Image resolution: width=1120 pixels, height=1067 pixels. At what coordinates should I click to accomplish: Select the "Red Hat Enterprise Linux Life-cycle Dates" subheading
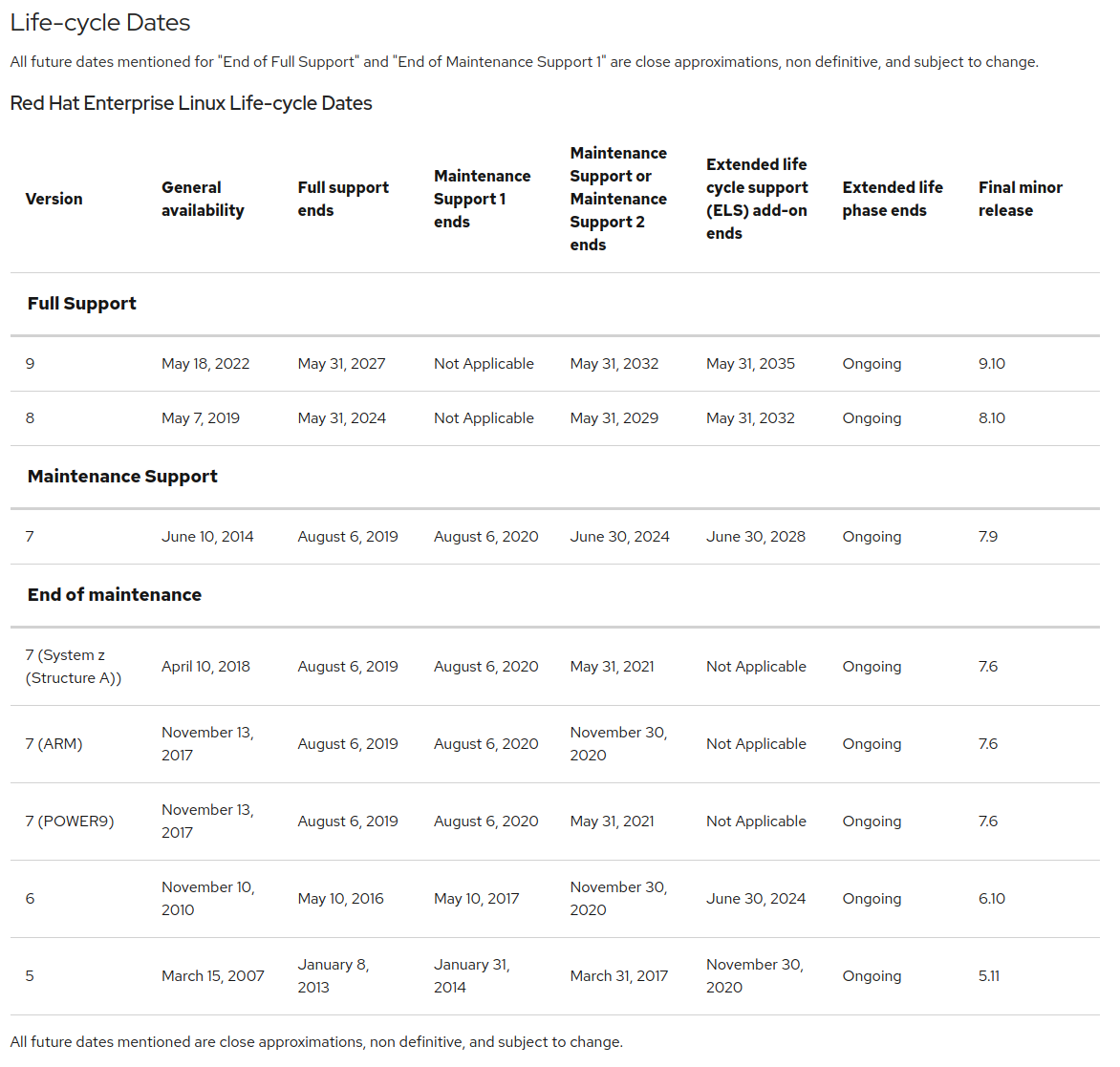(x=191, y=103)
